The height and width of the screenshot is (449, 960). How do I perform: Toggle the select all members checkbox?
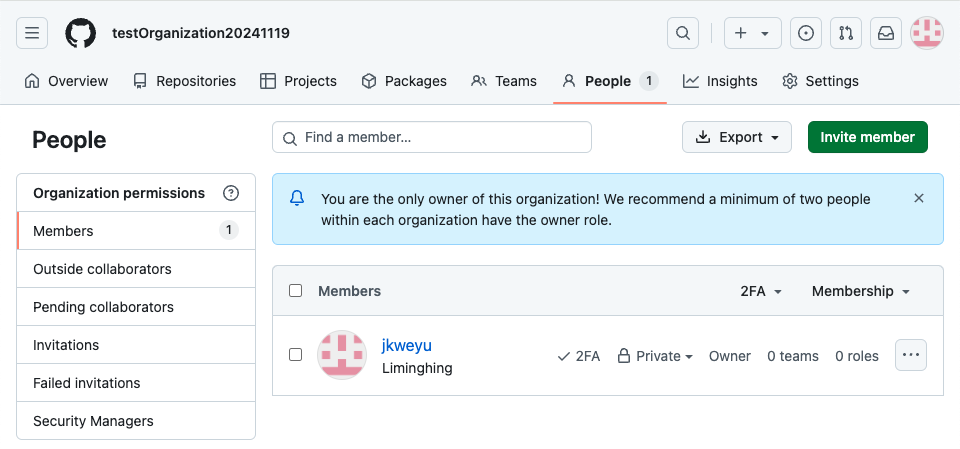point(295,291)
